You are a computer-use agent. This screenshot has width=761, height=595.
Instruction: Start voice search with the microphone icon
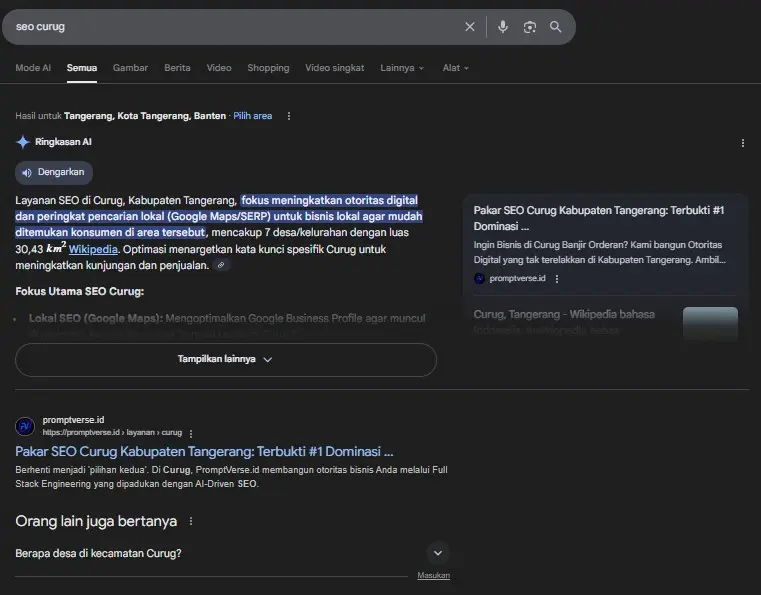[503, 27]
